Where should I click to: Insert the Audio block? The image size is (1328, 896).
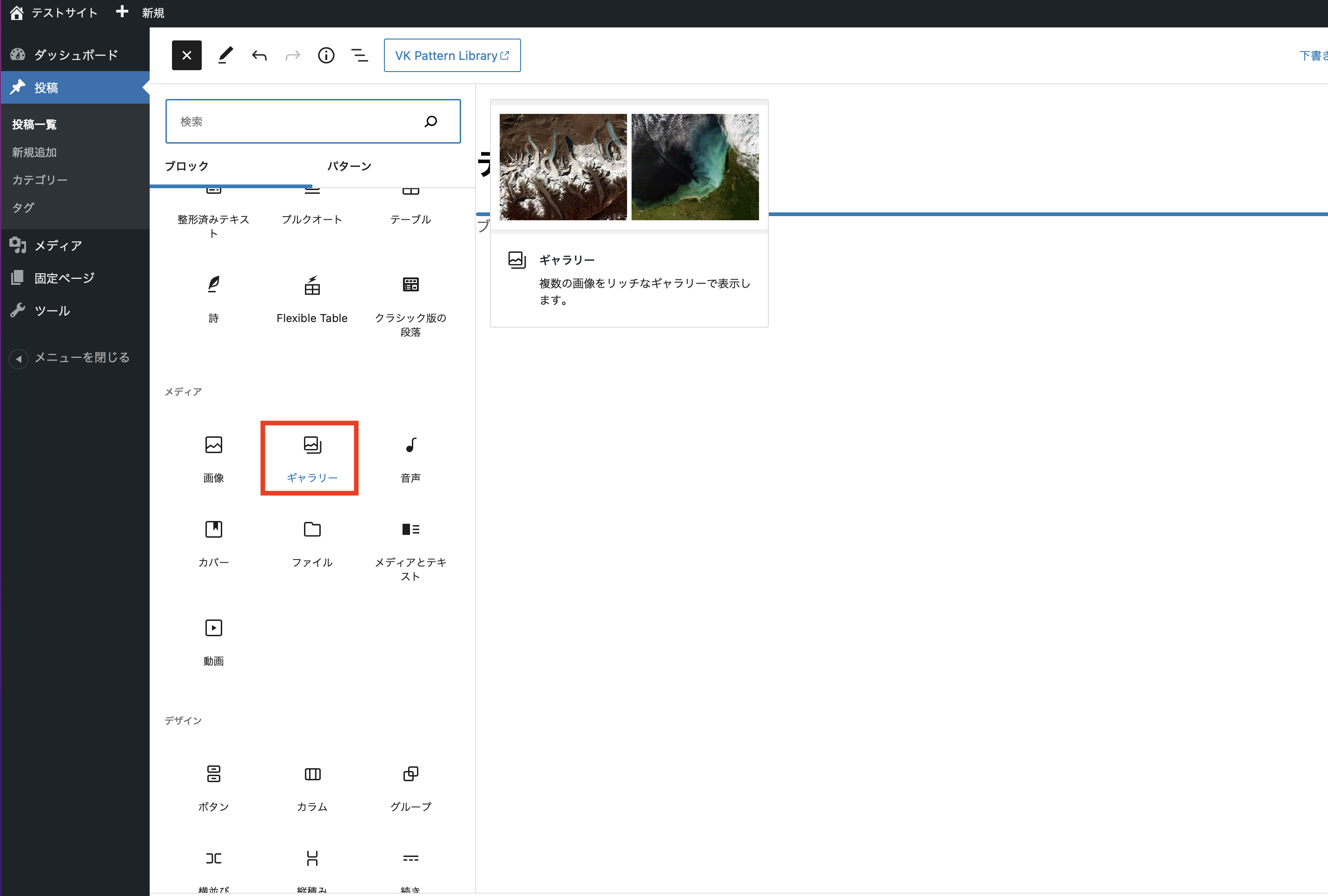pyautogui.click(x=410, y=458)
